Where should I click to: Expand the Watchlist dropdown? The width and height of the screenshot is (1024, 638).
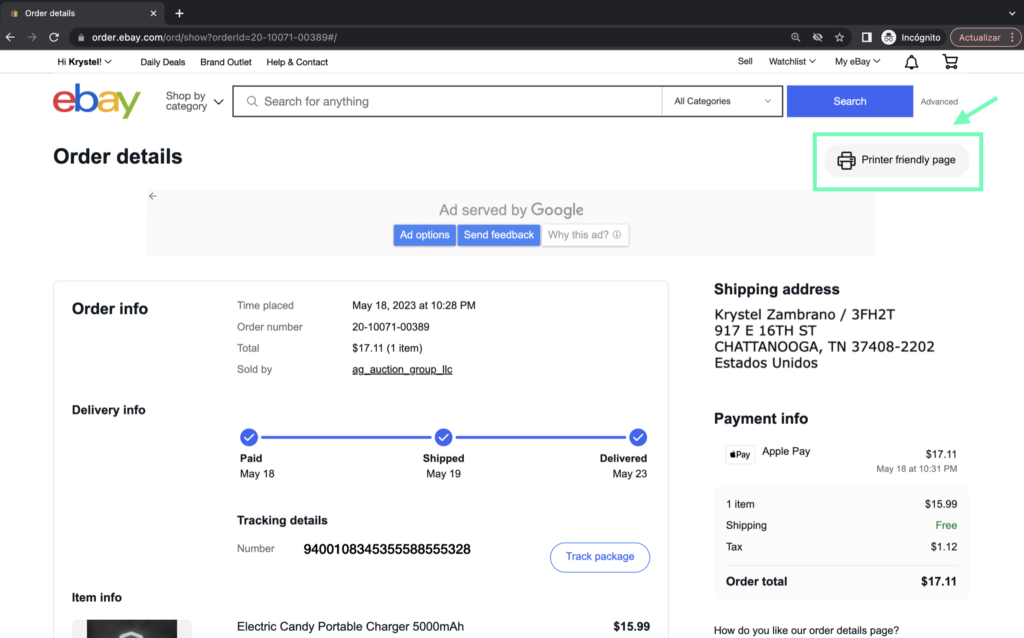point(792,62)
